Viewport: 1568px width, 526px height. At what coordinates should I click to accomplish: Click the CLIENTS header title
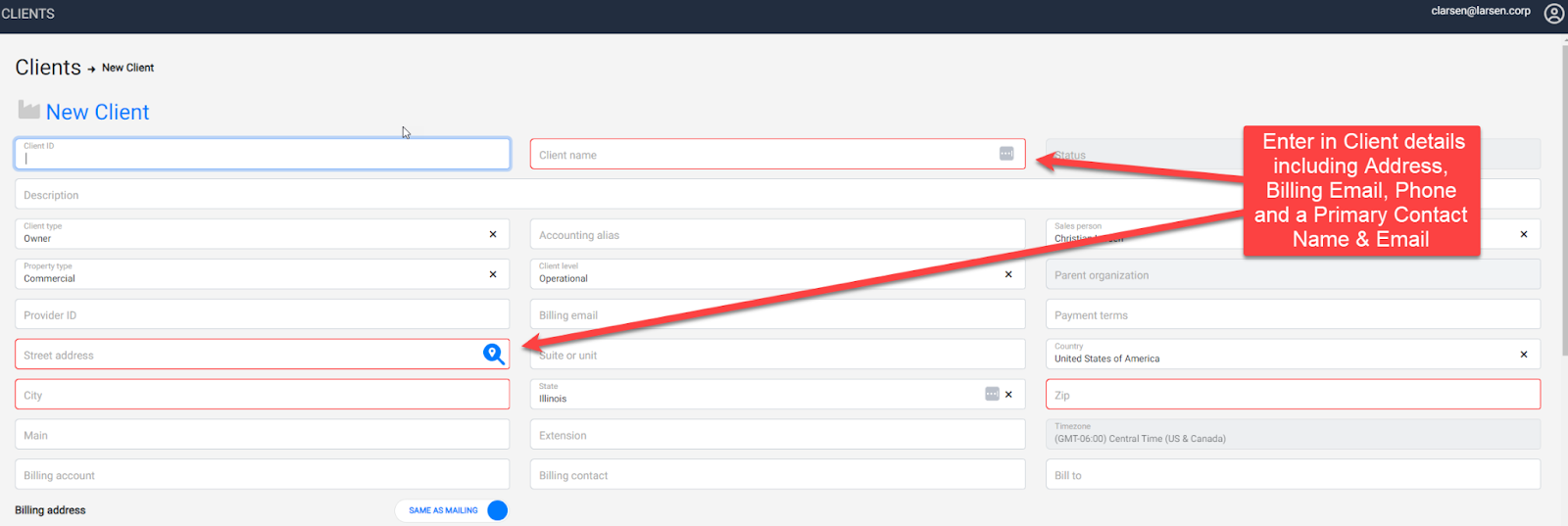tap(28, 14)
